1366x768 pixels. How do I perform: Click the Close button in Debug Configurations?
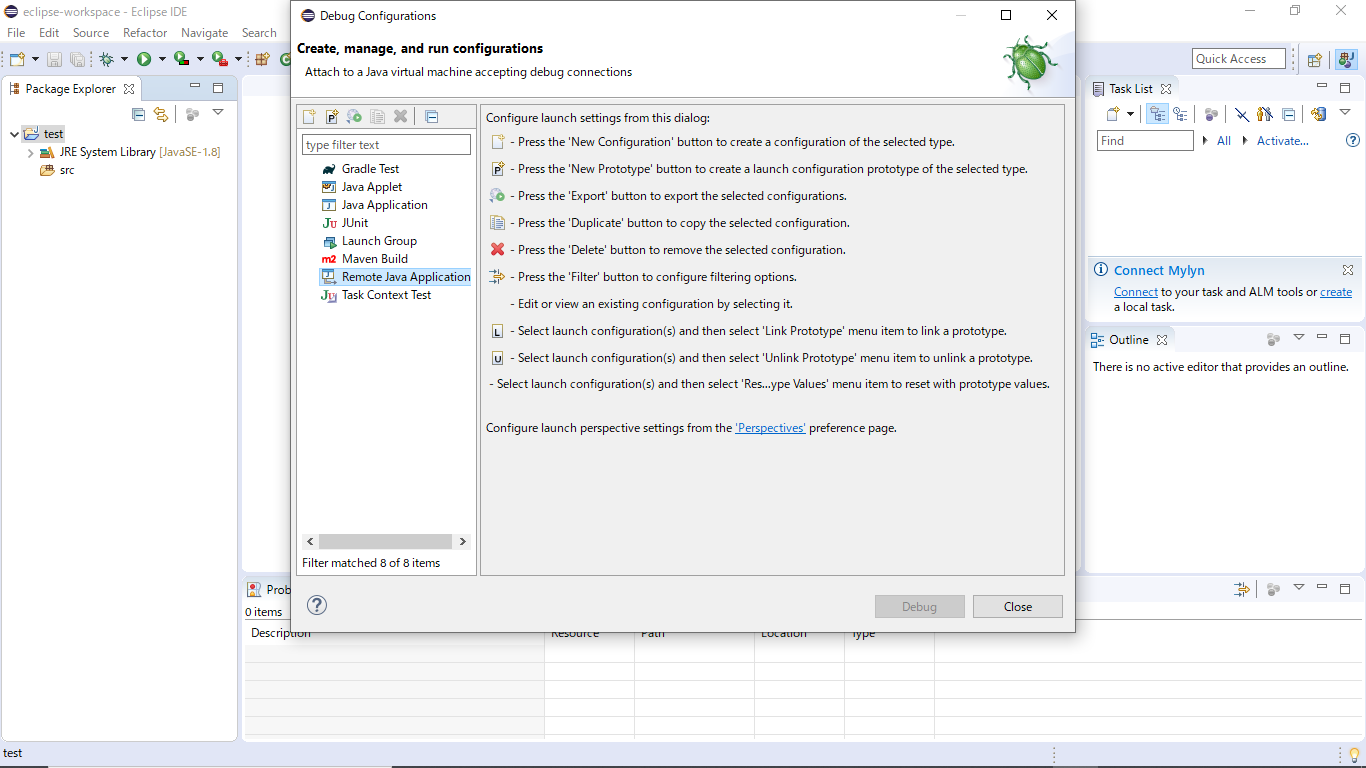point(1018,607)
